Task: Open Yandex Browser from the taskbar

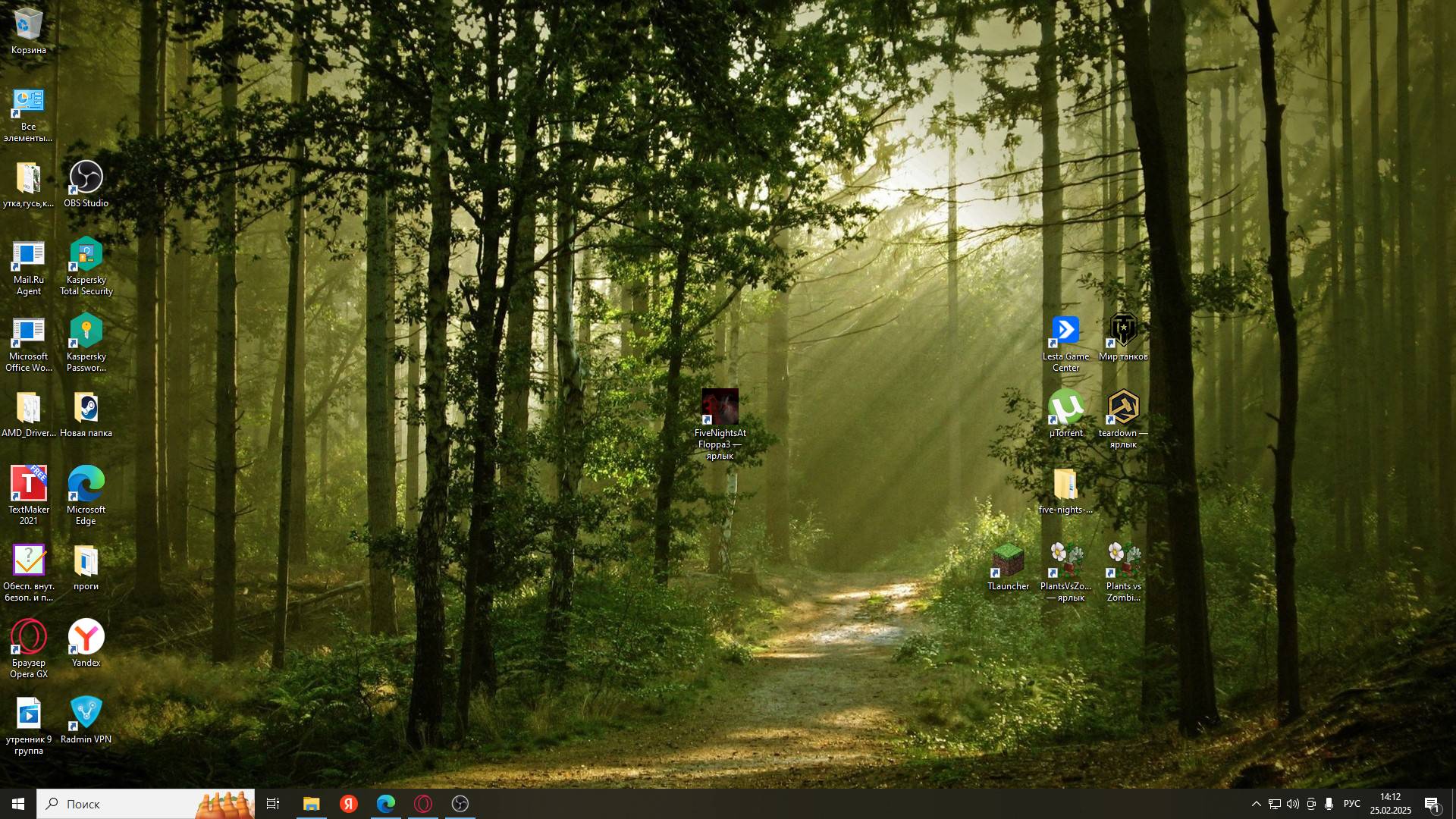Action: (x=349, y=804)
